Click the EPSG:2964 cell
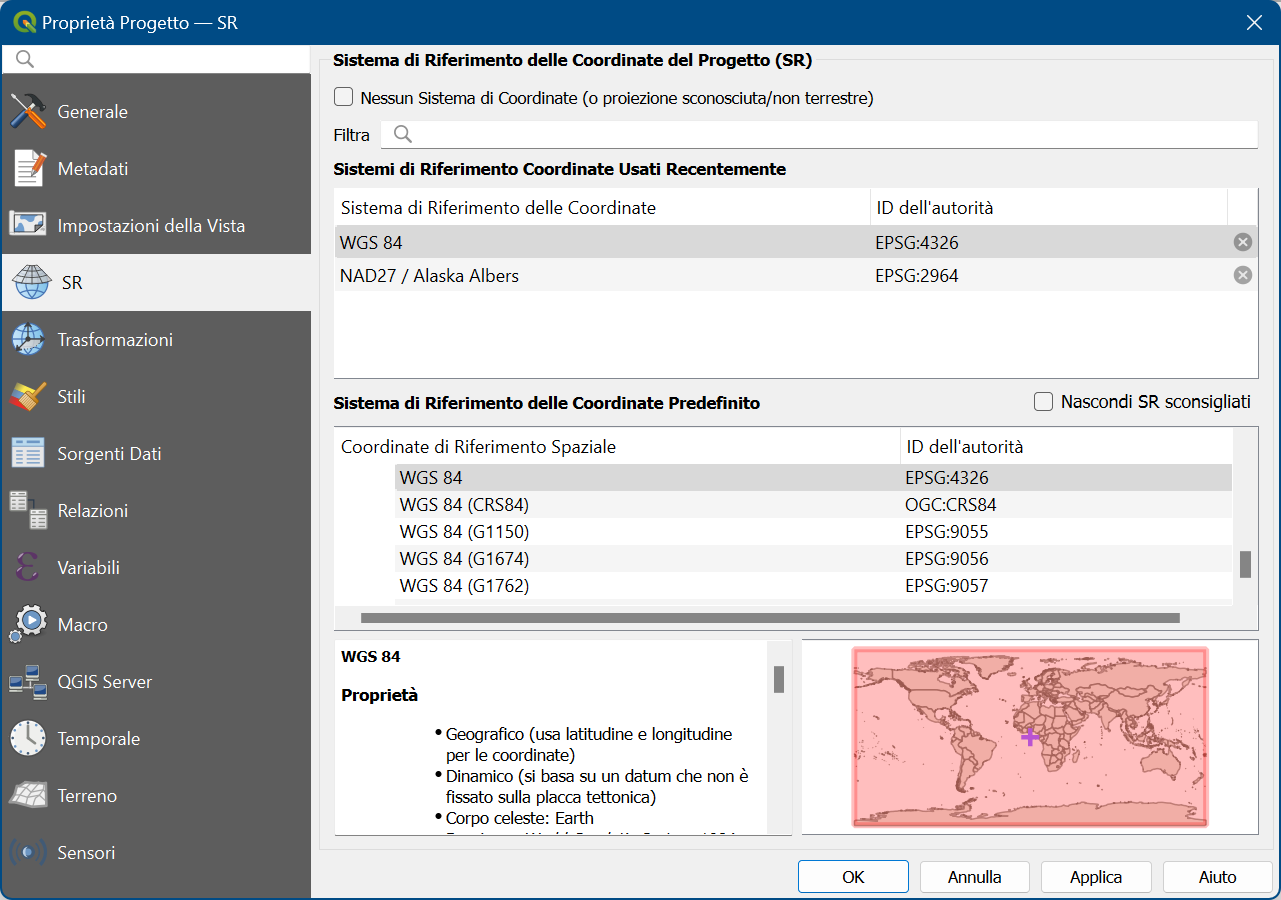1281x900 pixels. [x=917, y=276]
